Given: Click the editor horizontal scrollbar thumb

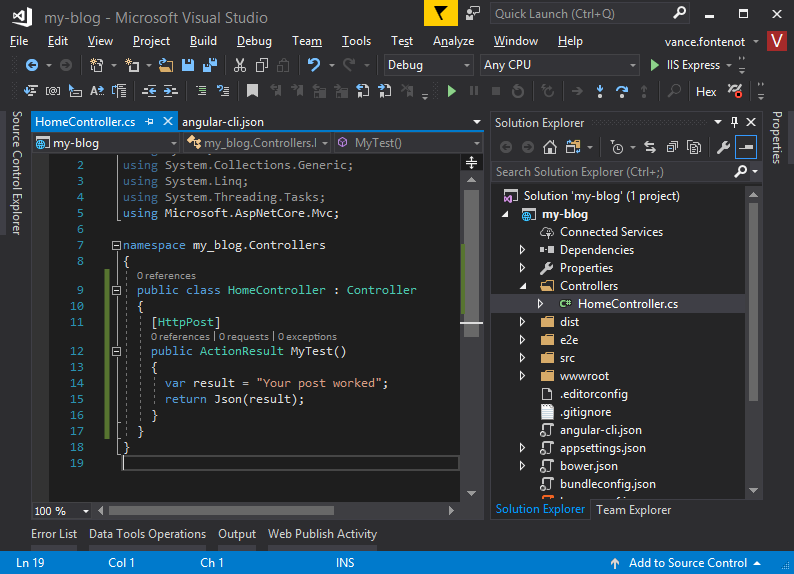Looking at the screenshot, I should (x=221, y=511).
